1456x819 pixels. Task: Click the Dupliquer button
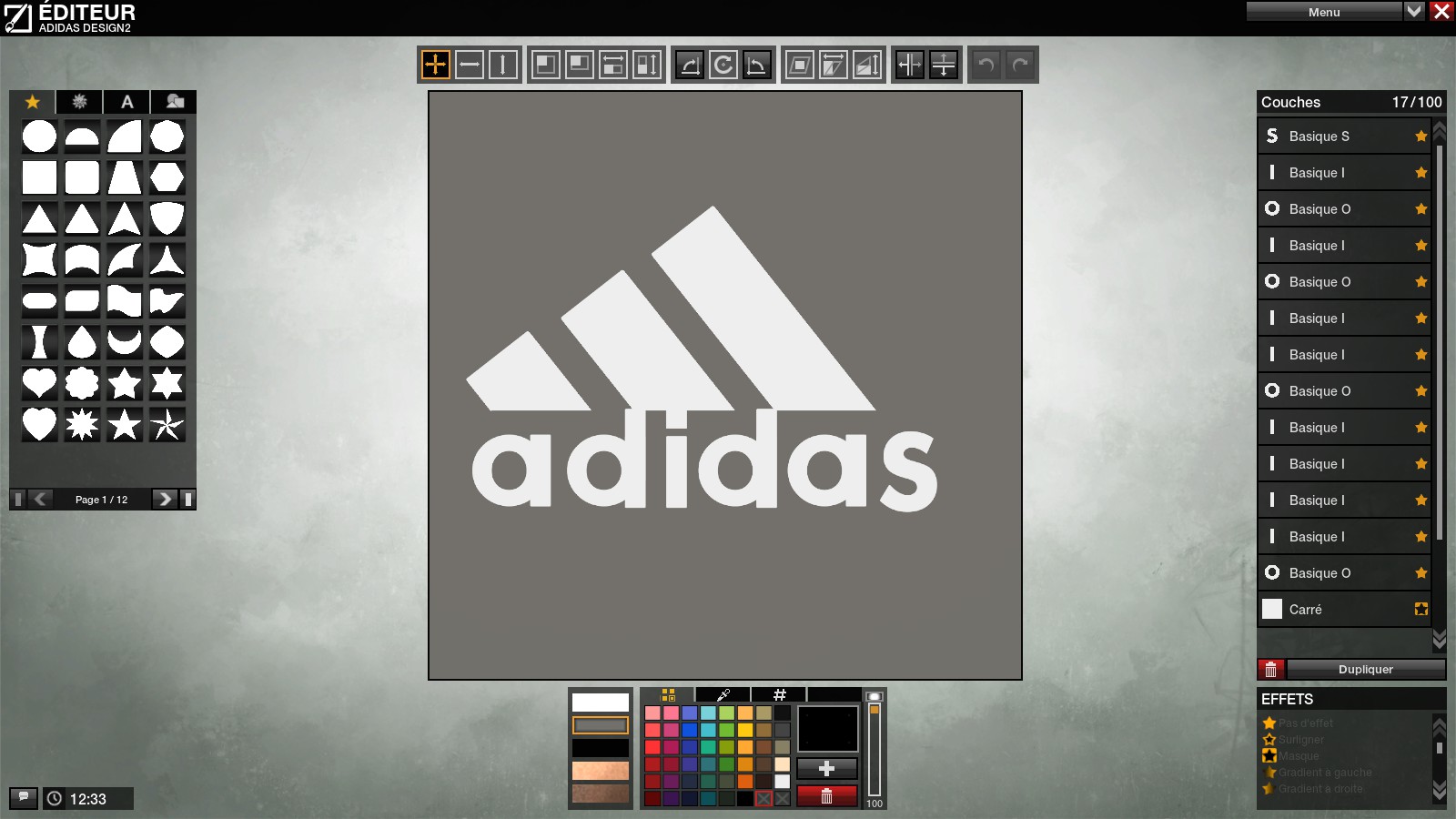[1366, 669]
